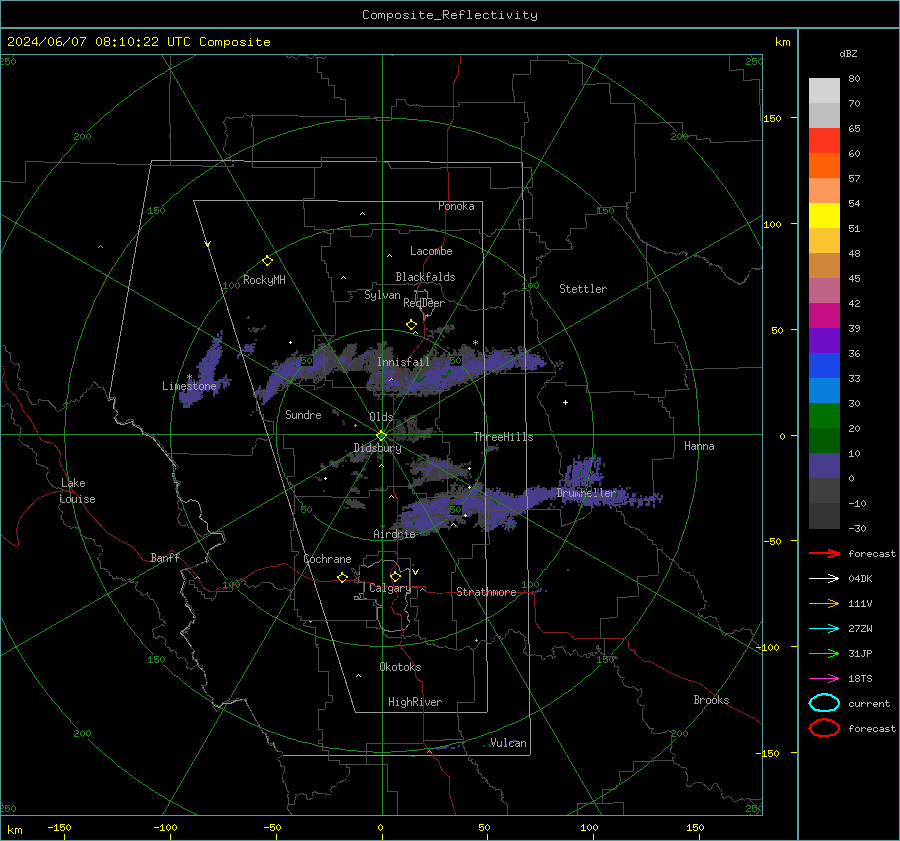Click the 04DK legend text
Image resolution: width=900 pixels, height=841 pixels.
click(860, 579)
